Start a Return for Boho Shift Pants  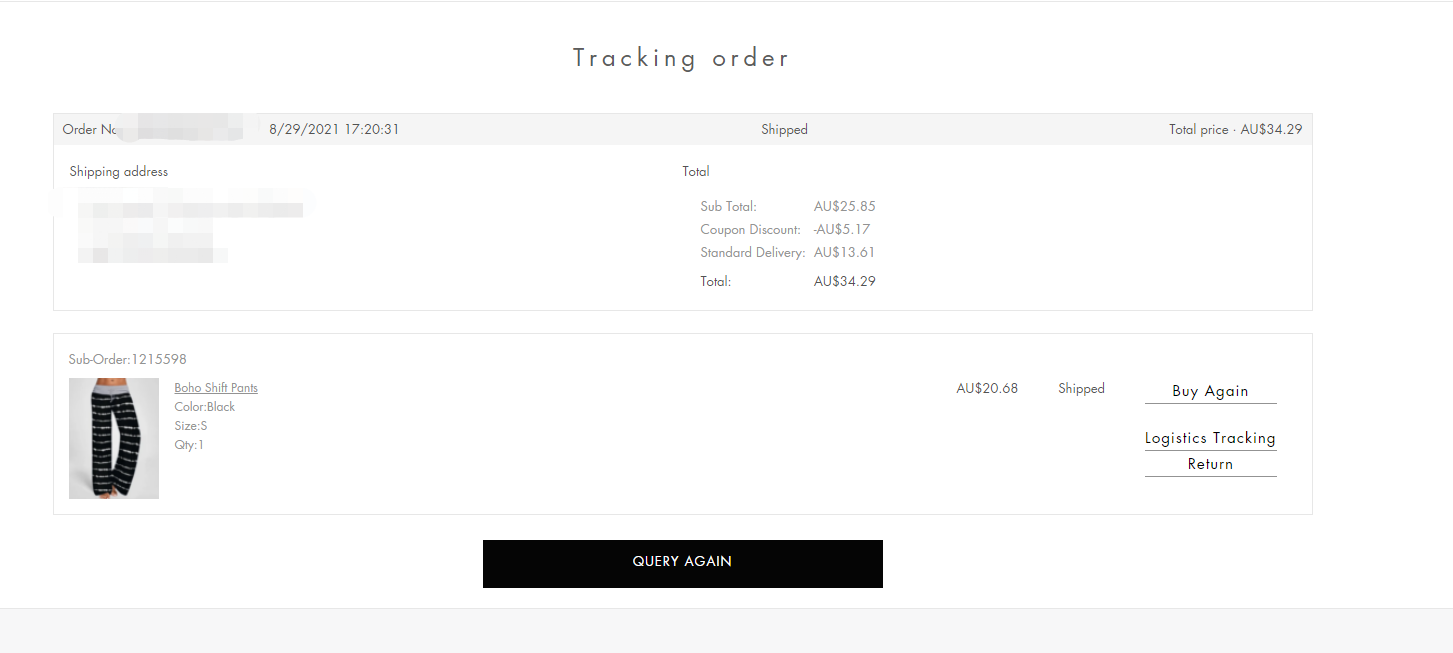pos(1210,464)
